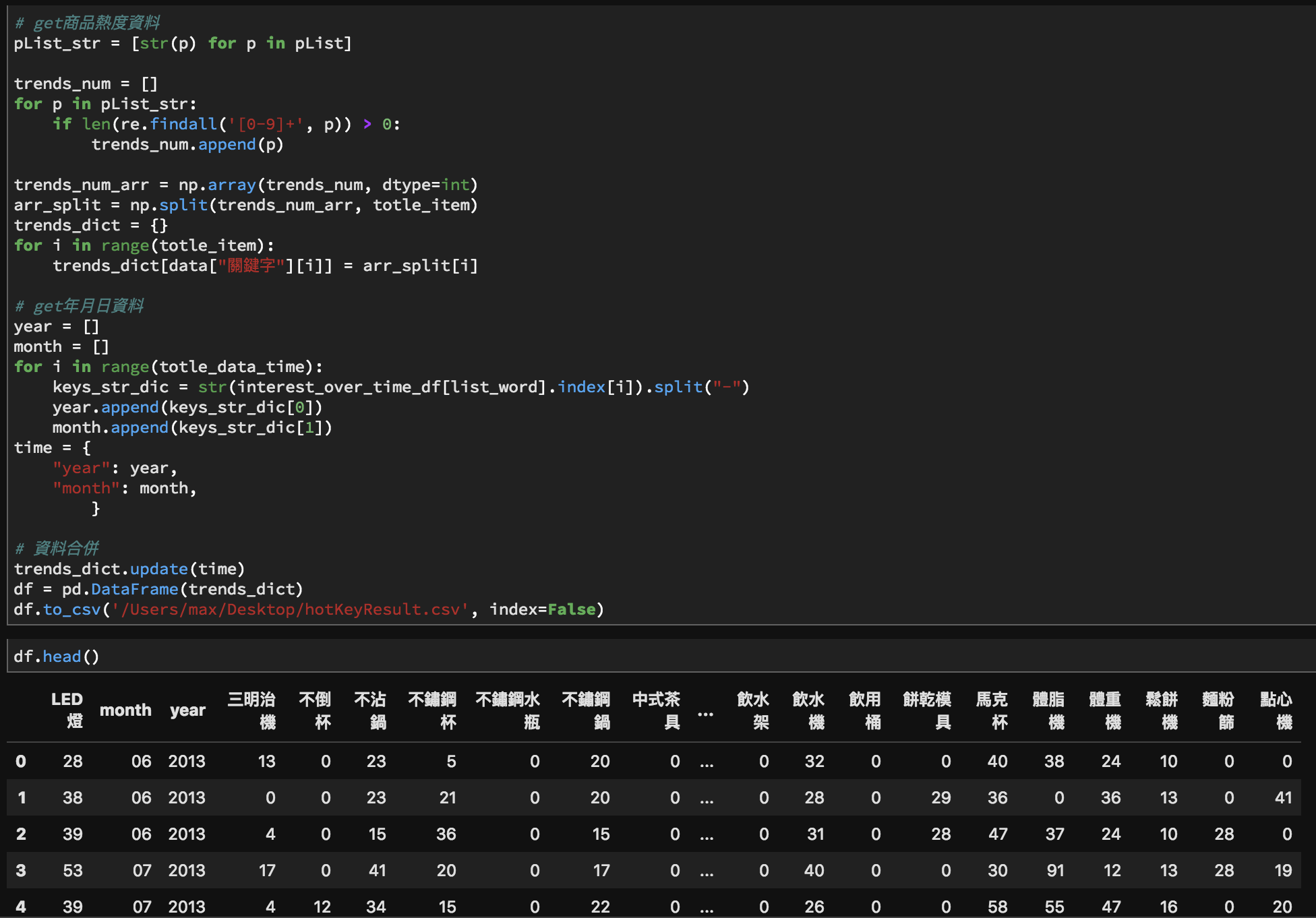Viewport: 1316px width, 918px height.
Task: Click the '鬆餅機' column header
Action: coord(1162,710)
